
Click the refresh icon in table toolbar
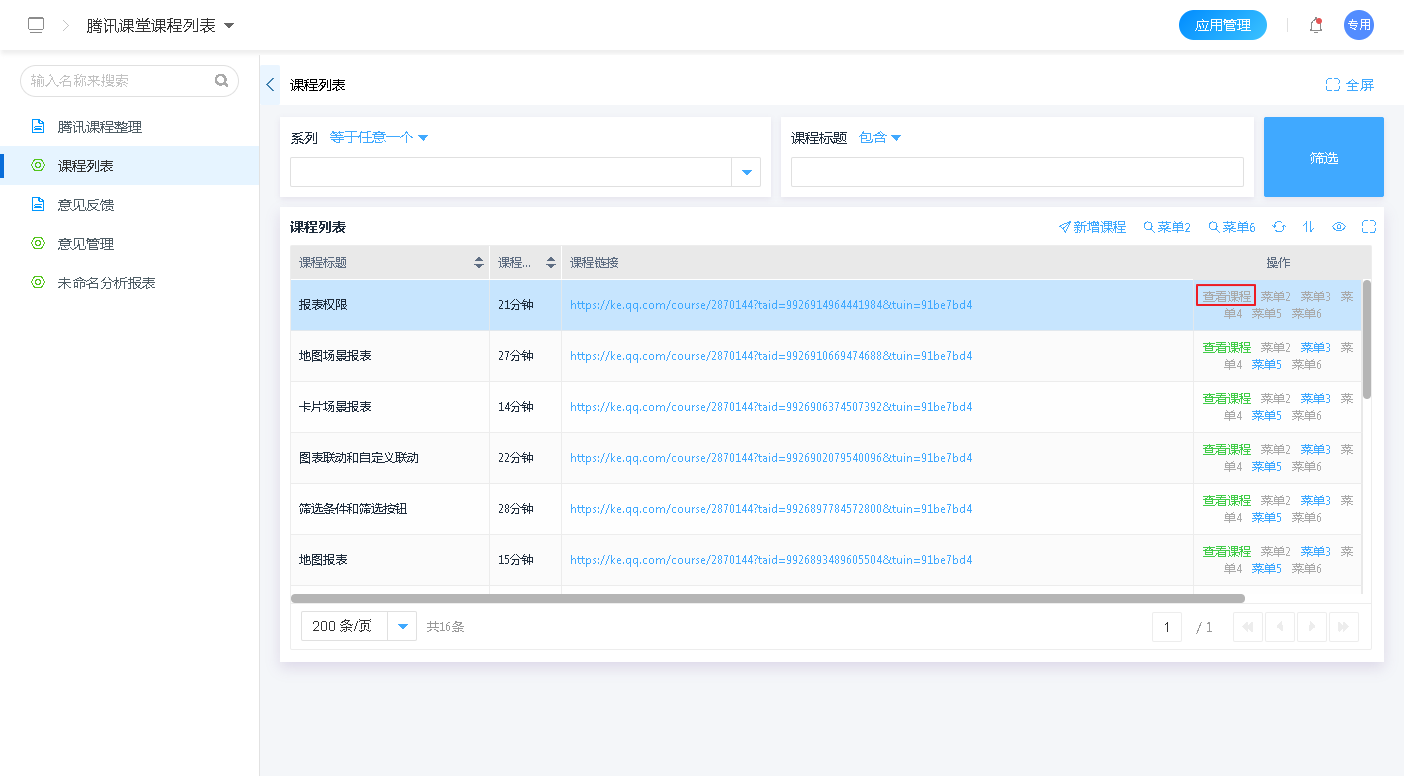click(1279, 227)
